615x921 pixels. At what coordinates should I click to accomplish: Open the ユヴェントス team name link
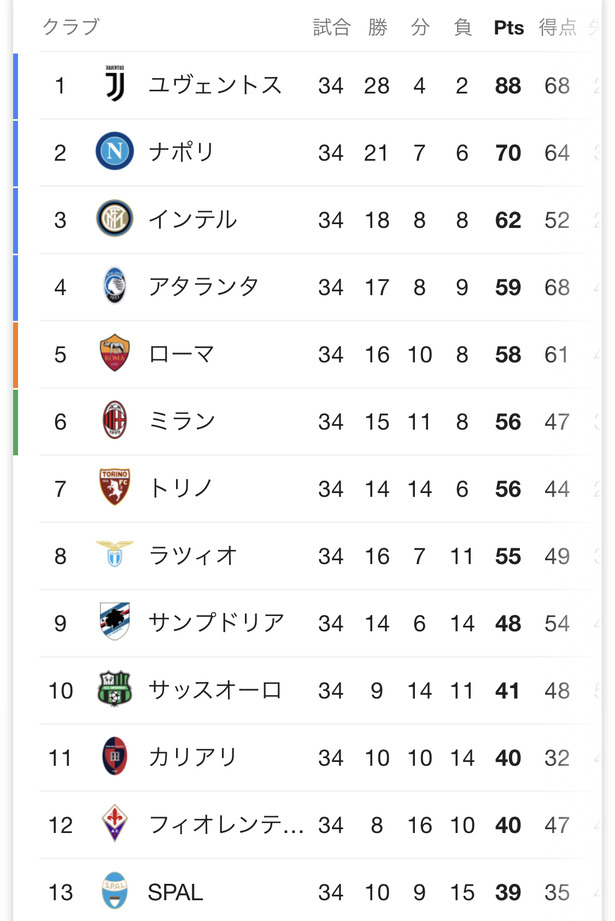click(x=215, y=85)
